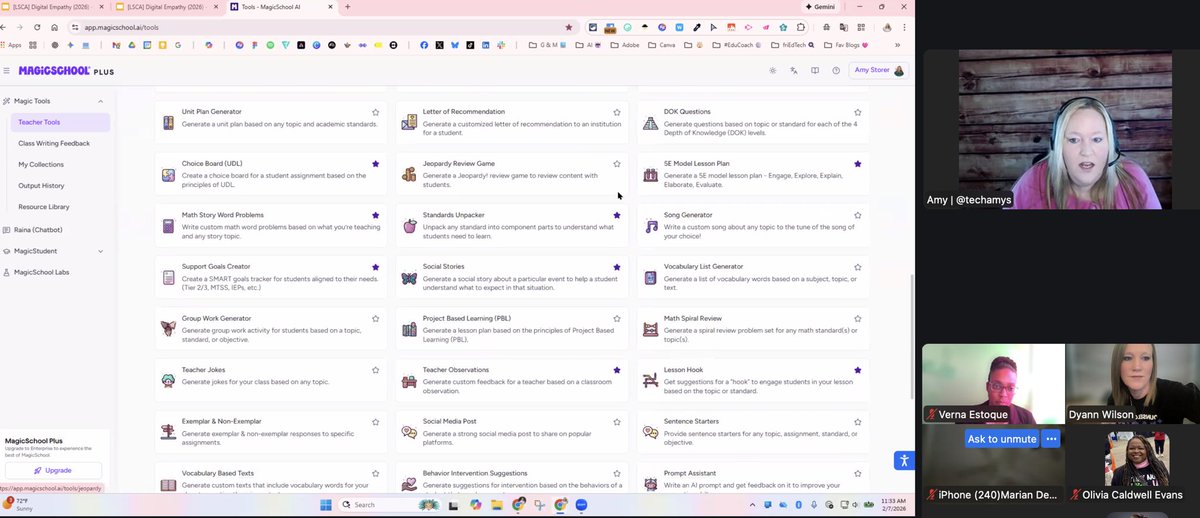The height and width of the screenshot is (518, 1200).
Task: Click the Song Generator music note icon
Action: pos(651,227)
